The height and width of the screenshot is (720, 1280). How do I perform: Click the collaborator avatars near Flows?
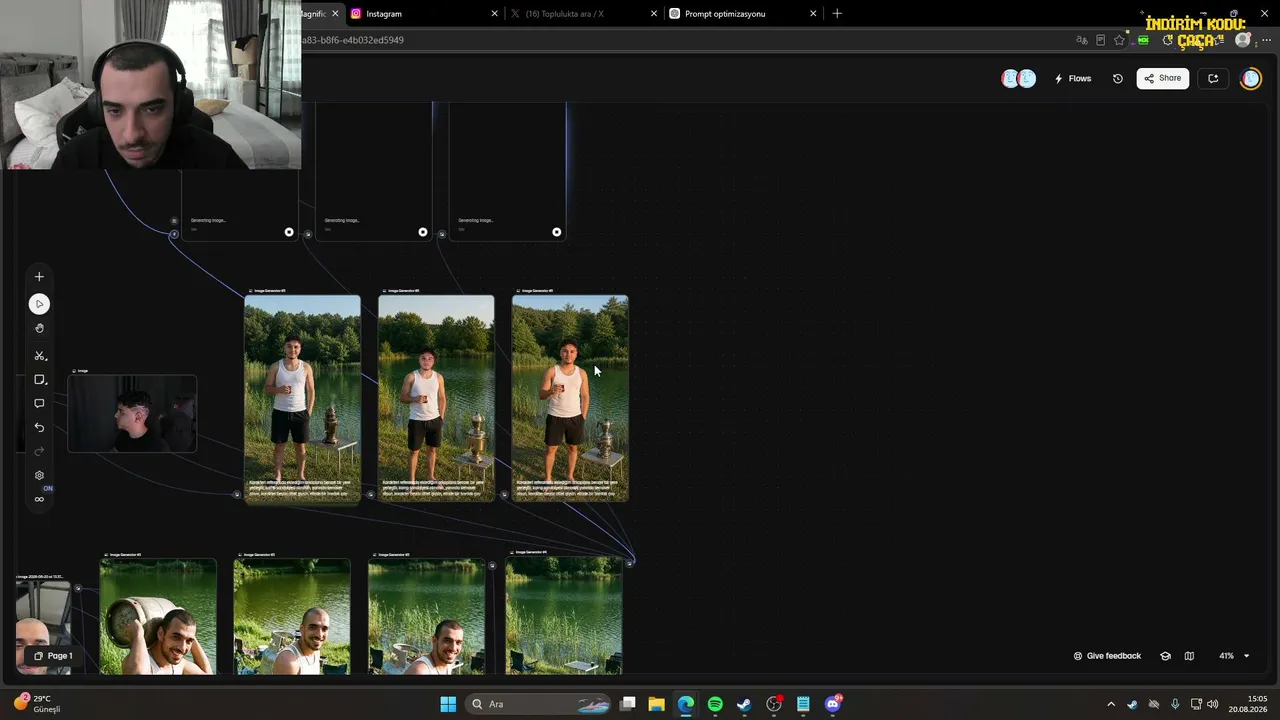coord(1018,79)
